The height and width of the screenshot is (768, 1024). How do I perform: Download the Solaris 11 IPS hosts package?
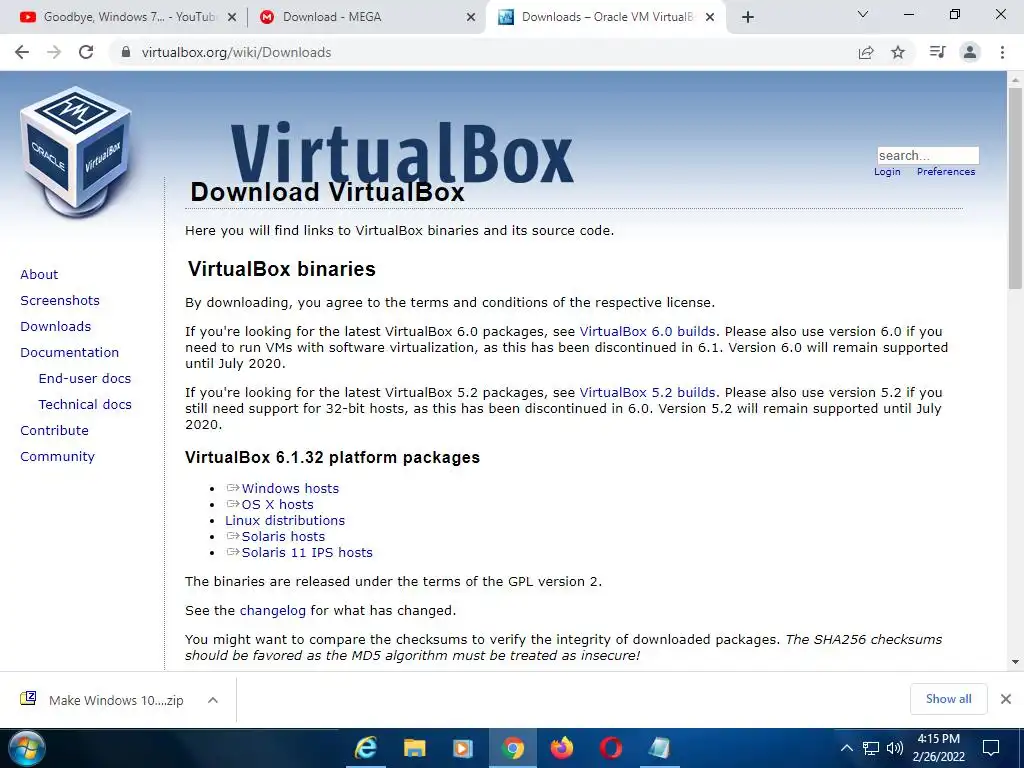307,552
